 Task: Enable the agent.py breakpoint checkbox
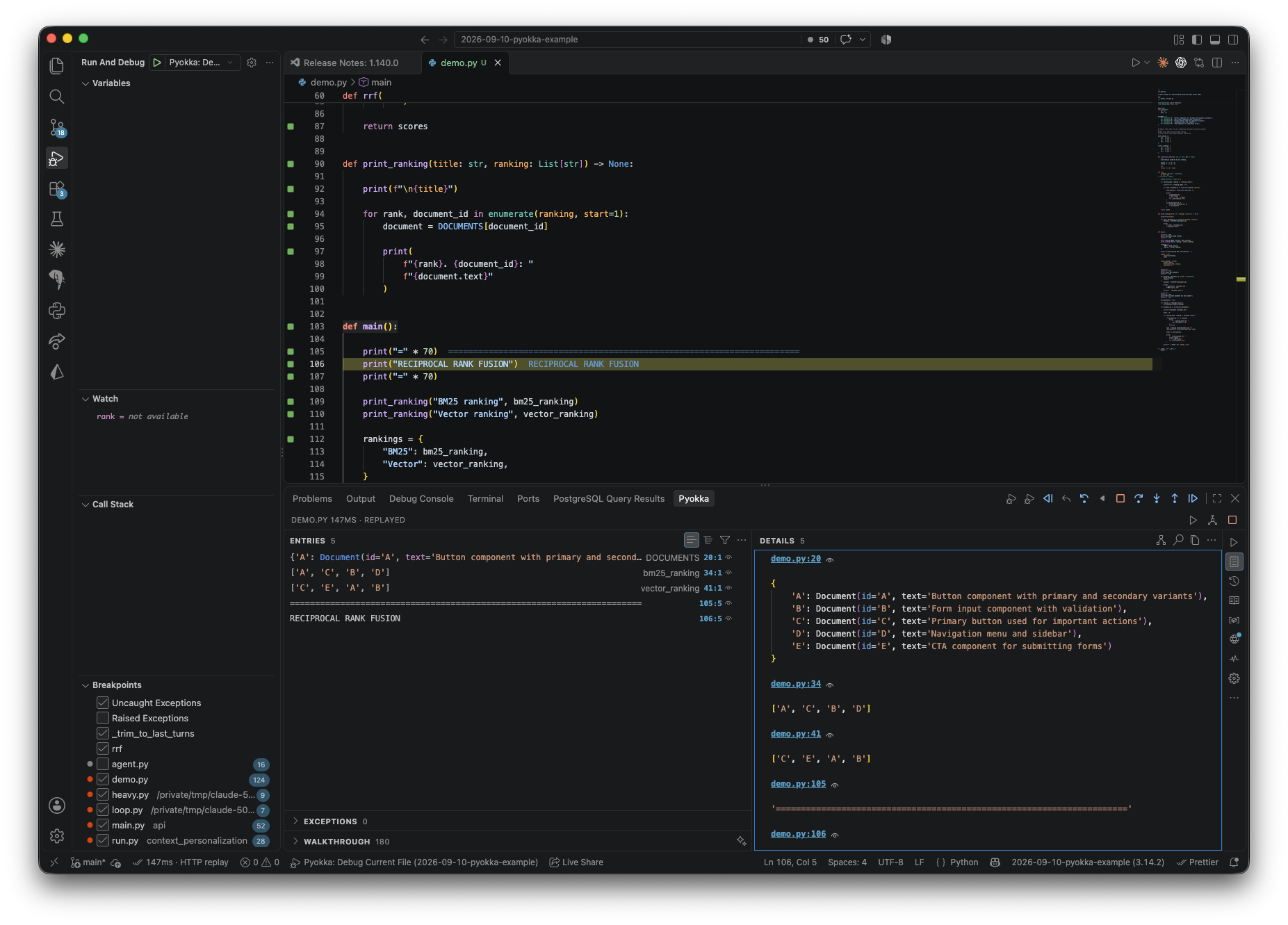point(103,764)
